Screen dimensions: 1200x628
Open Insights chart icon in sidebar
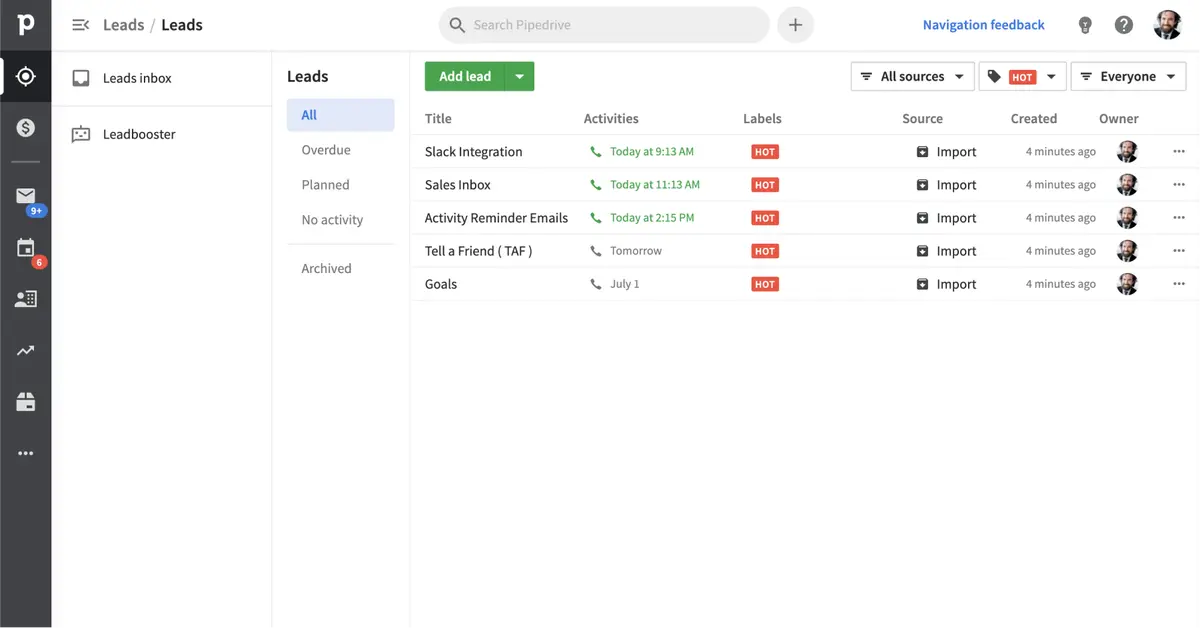[x=26, y=350]
